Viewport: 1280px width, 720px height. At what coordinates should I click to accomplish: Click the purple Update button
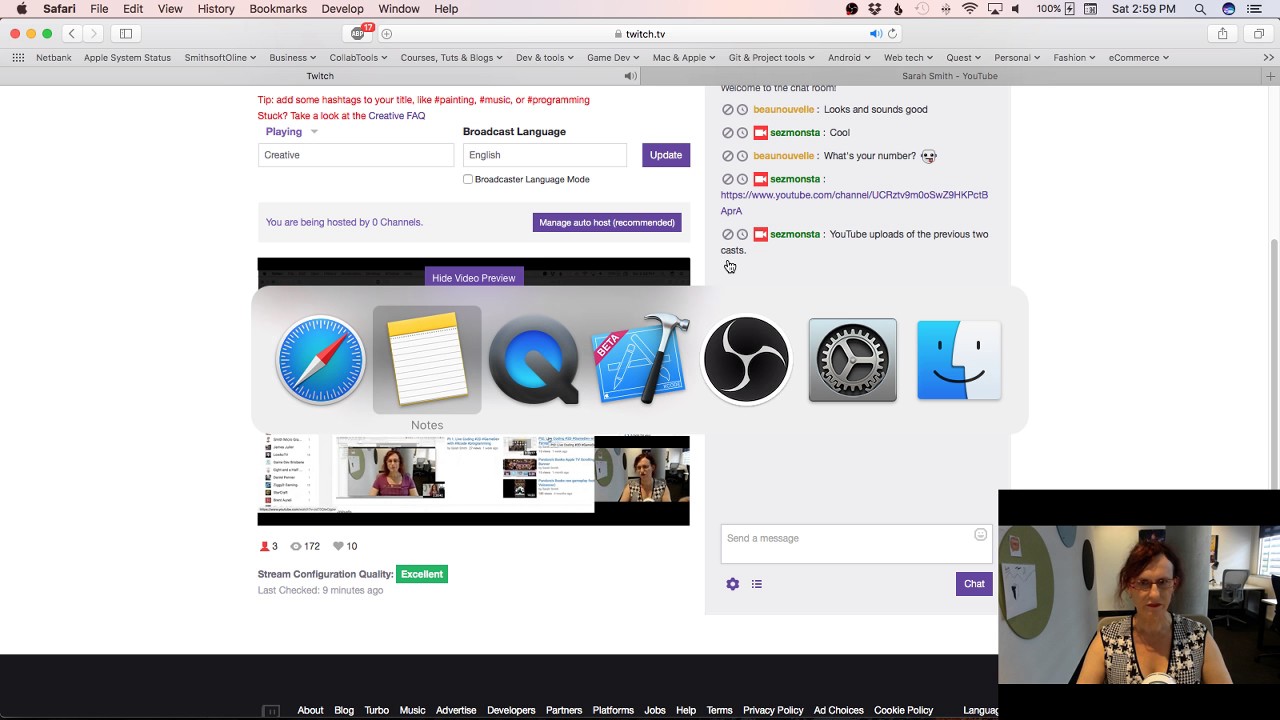666,155
